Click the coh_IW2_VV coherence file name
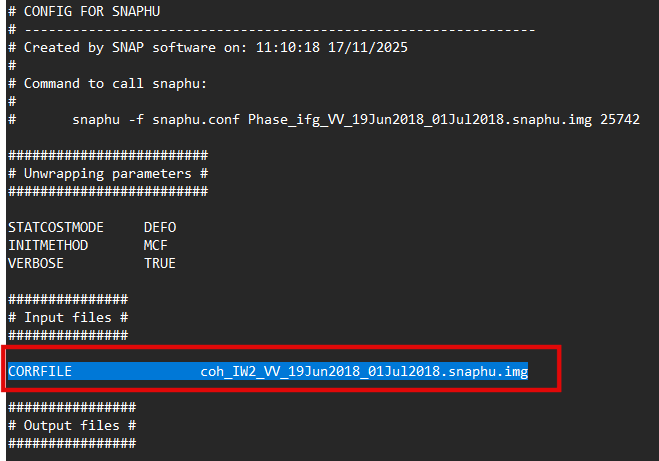The width and height of the screenshot is (659, 461). pyautogui.click(x=364, y=372)
